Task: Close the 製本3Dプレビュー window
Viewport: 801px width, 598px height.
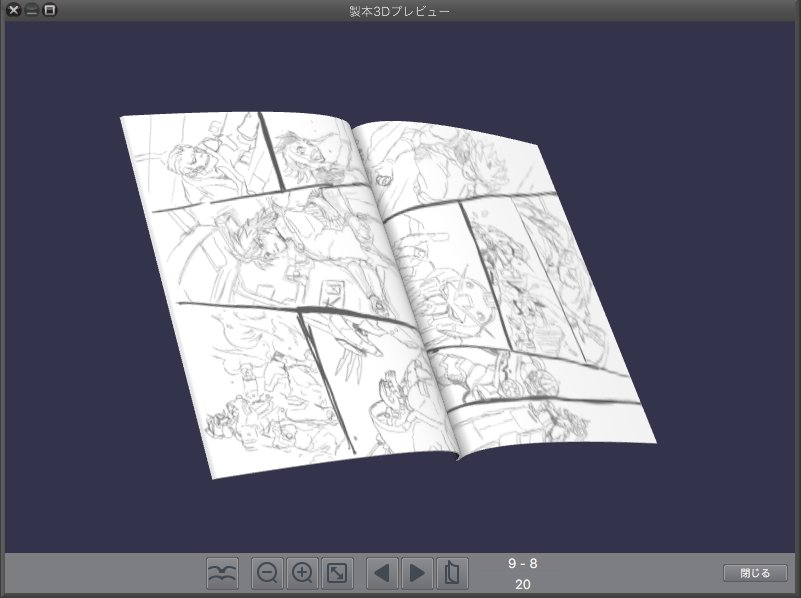Action: 14,10
